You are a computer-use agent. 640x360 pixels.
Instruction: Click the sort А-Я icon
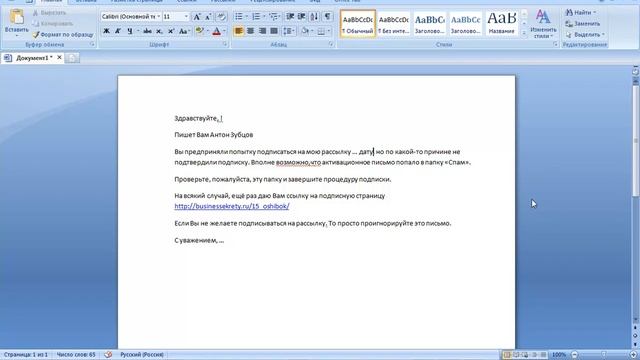click(x=314, y=17)
